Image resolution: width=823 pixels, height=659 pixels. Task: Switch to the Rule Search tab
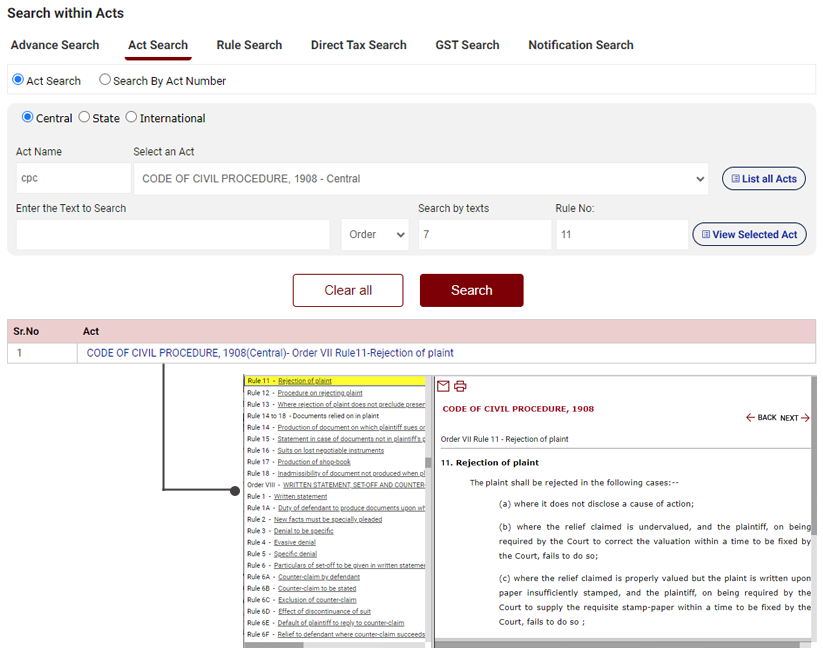pyautogui.click(x=249, y=45)
